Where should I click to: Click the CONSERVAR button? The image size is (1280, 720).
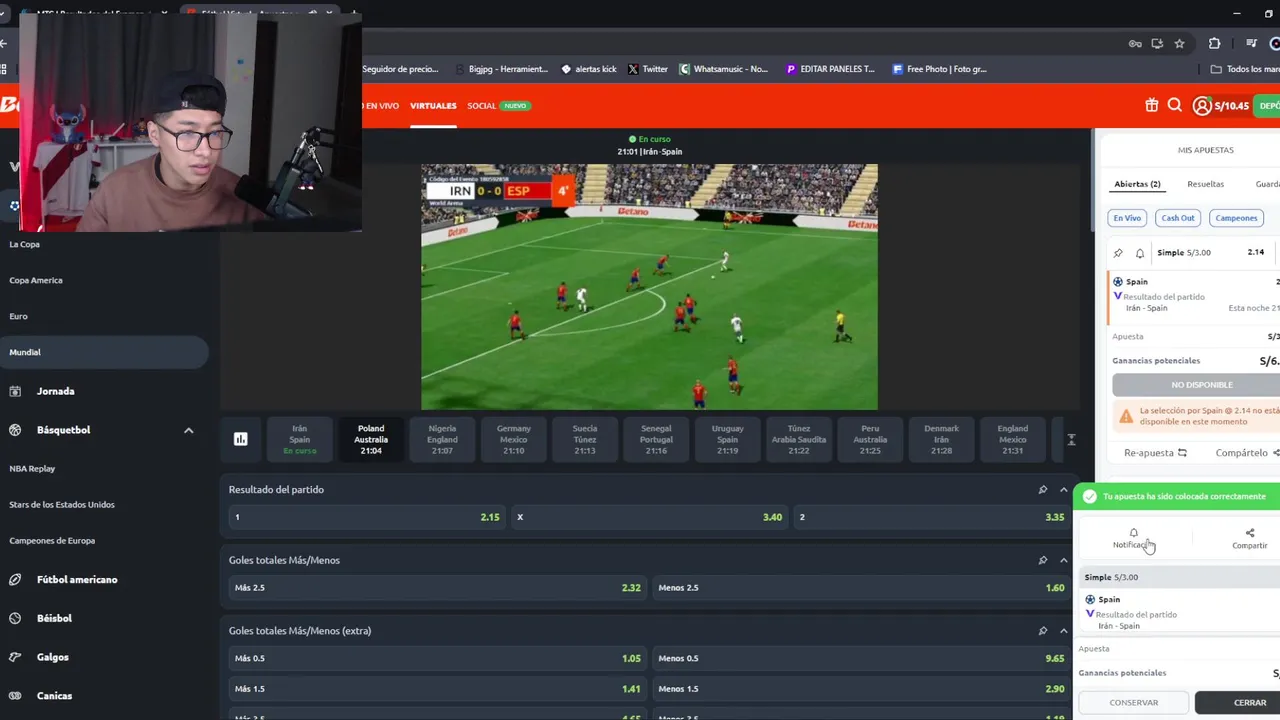[x=1133, y=702]
